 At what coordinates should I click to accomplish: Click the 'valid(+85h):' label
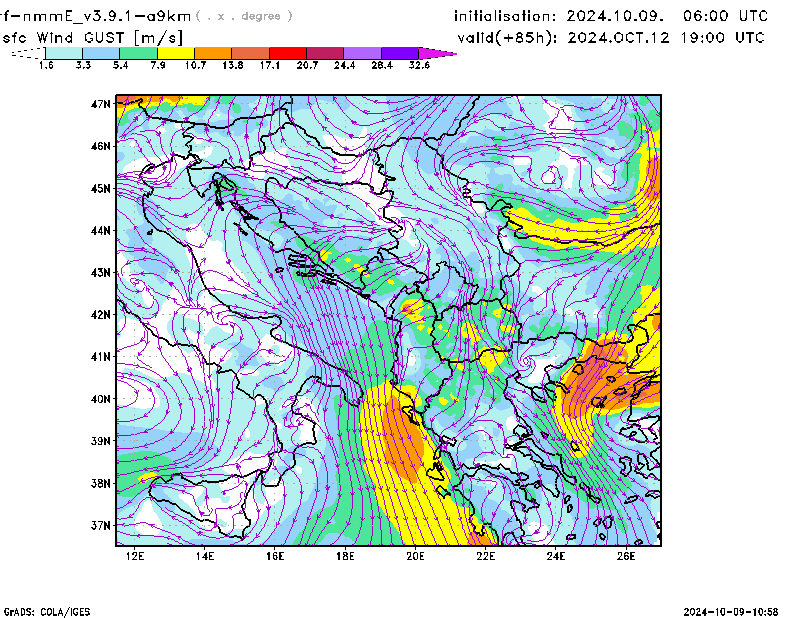click(508, 38)
